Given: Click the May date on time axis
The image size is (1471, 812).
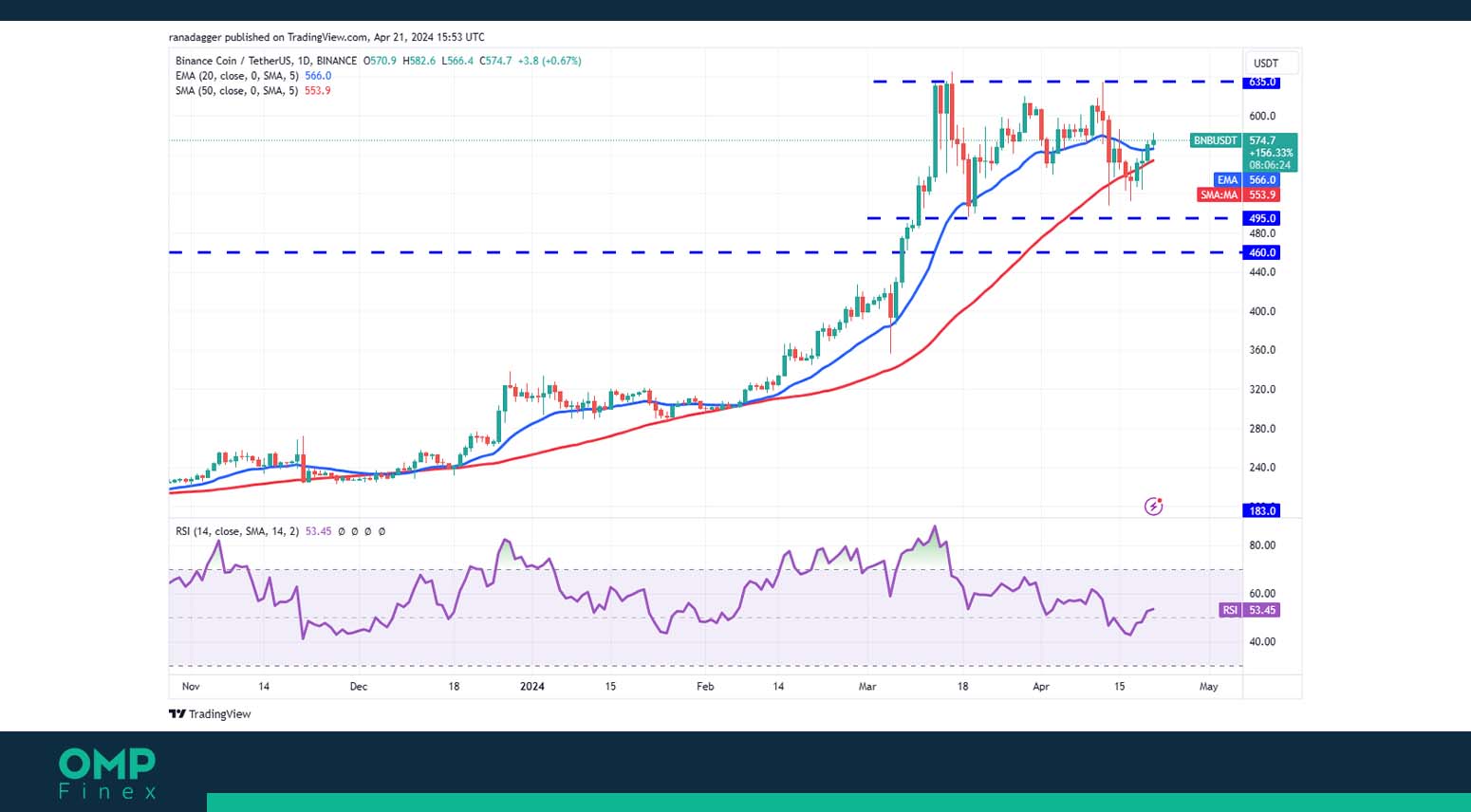Looking at the screenshot, I should (x=1208, y=687).
